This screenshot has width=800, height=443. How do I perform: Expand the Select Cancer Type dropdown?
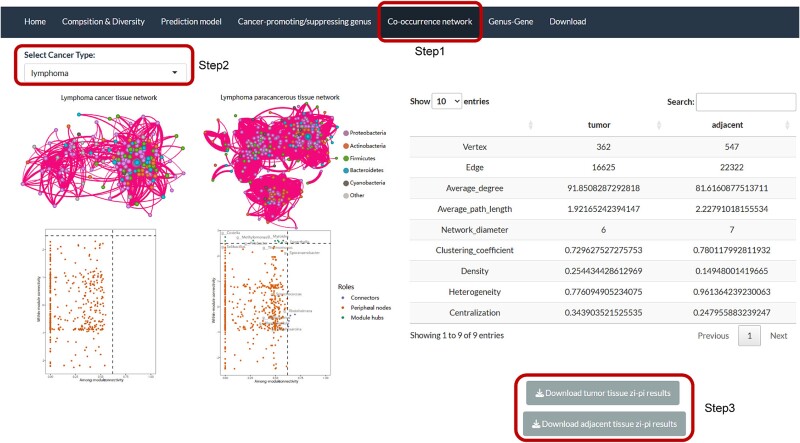[105, 73]
